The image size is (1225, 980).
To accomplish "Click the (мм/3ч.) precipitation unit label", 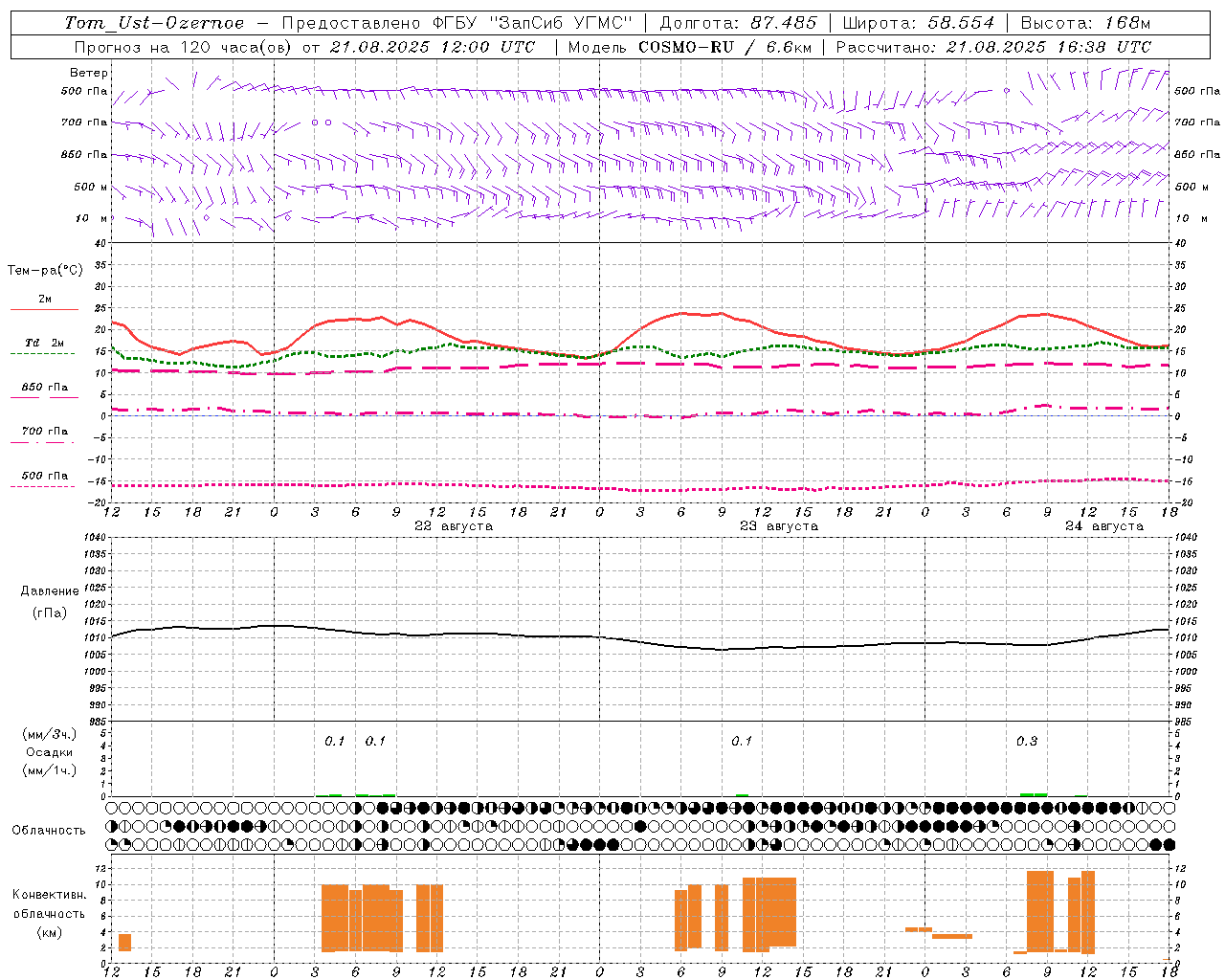I will point(50,734).
